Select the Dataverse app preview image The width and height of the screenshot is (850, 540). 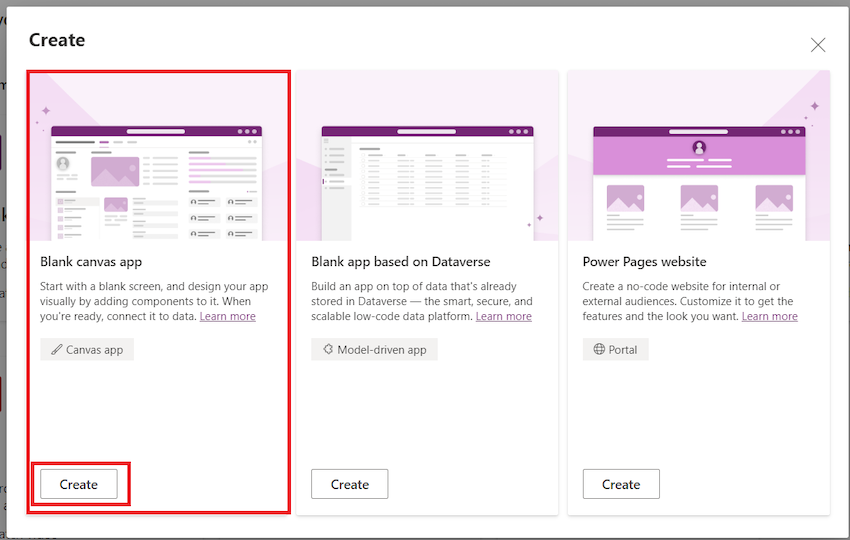pyautogui.click(x=427, y=156)
